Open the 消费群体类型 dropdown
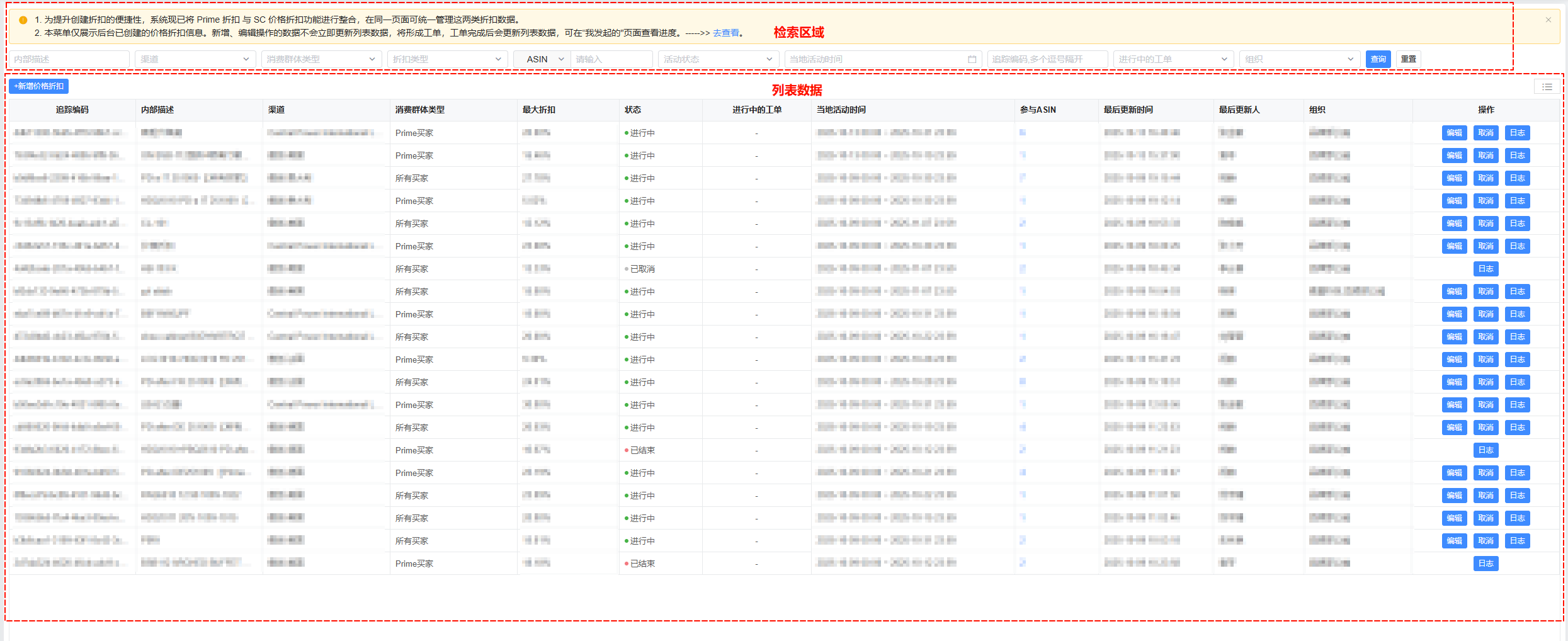 click(x=321, y=59)
